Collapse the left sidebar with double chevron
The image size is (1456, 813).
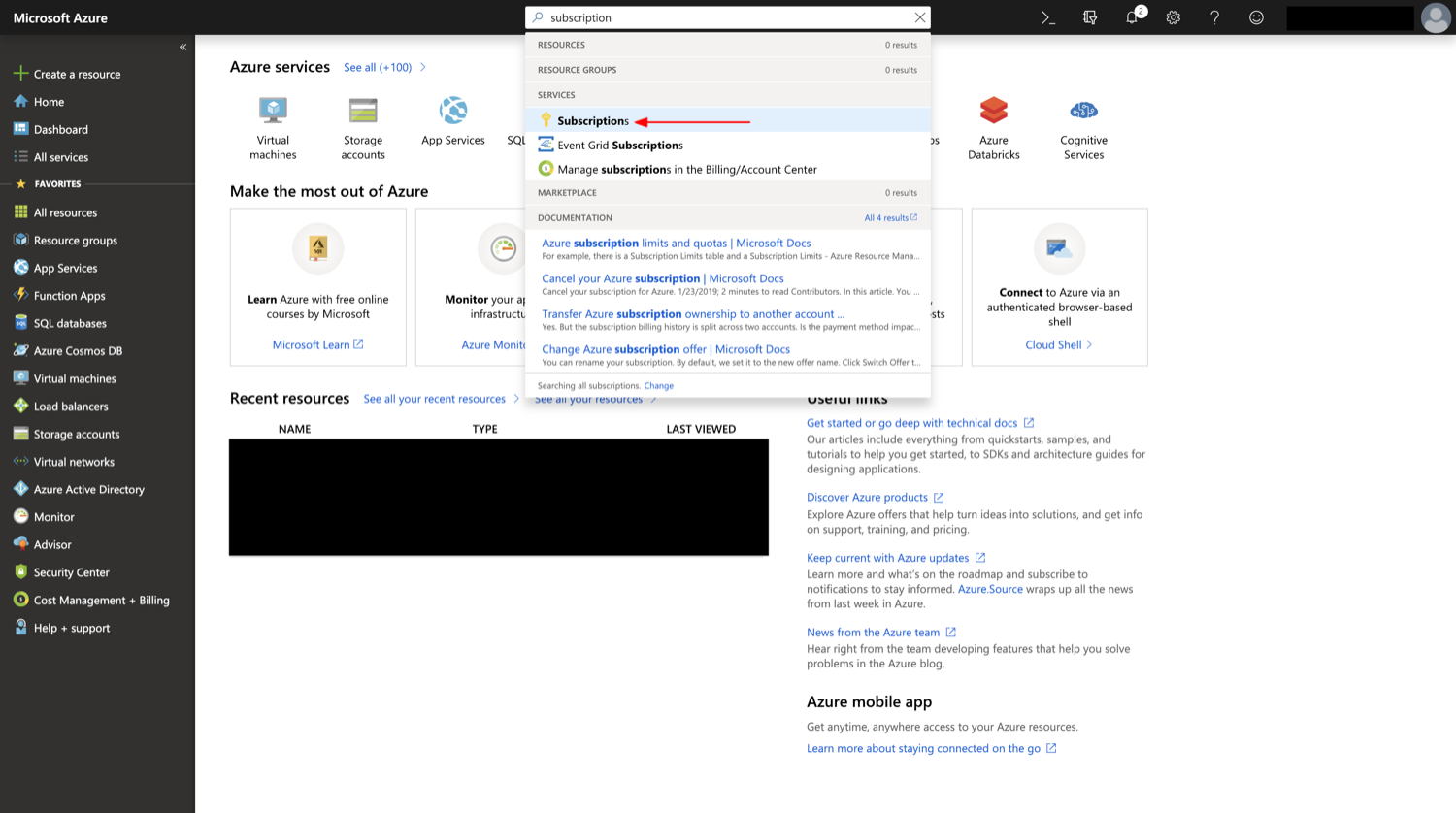pyautogui.click(x=182, y=47)
